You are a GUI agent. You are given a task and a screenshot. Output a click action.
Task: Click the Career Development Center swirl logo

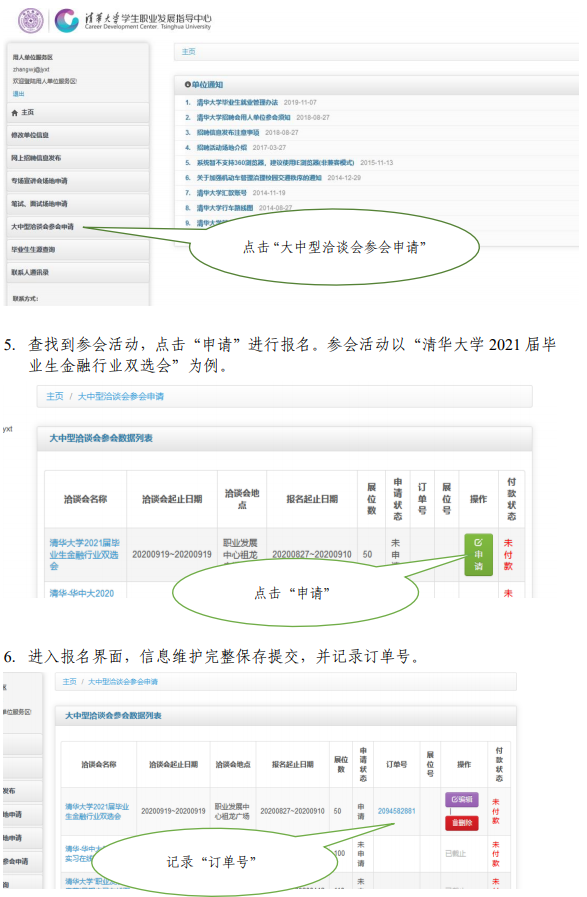(66, 20)
